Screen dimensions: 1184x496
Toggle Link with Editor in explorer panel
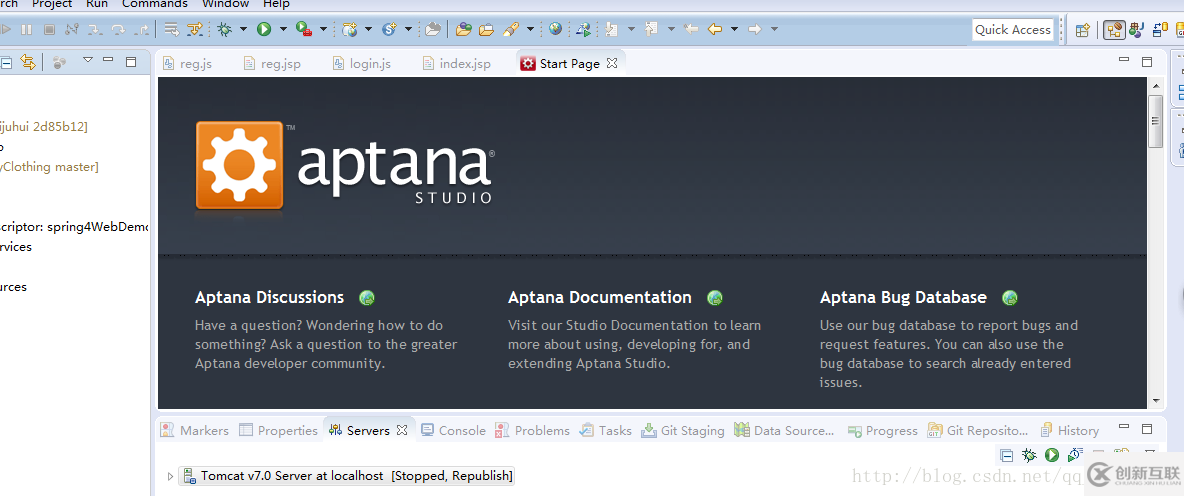[x=28, y=62]
